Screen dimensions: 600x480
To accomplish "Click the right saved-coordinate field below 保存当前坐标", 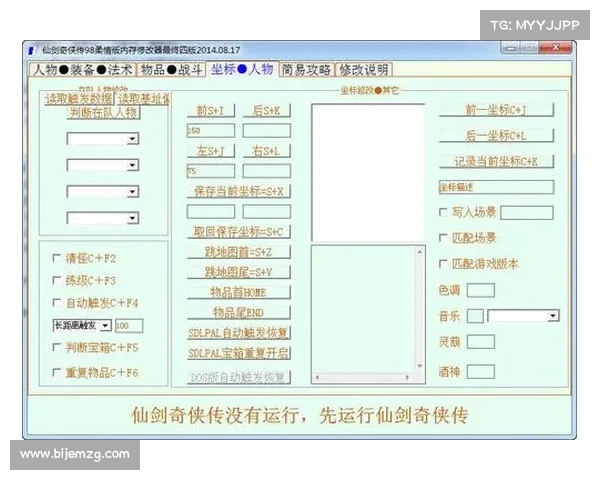I will [x=267, y=211].
